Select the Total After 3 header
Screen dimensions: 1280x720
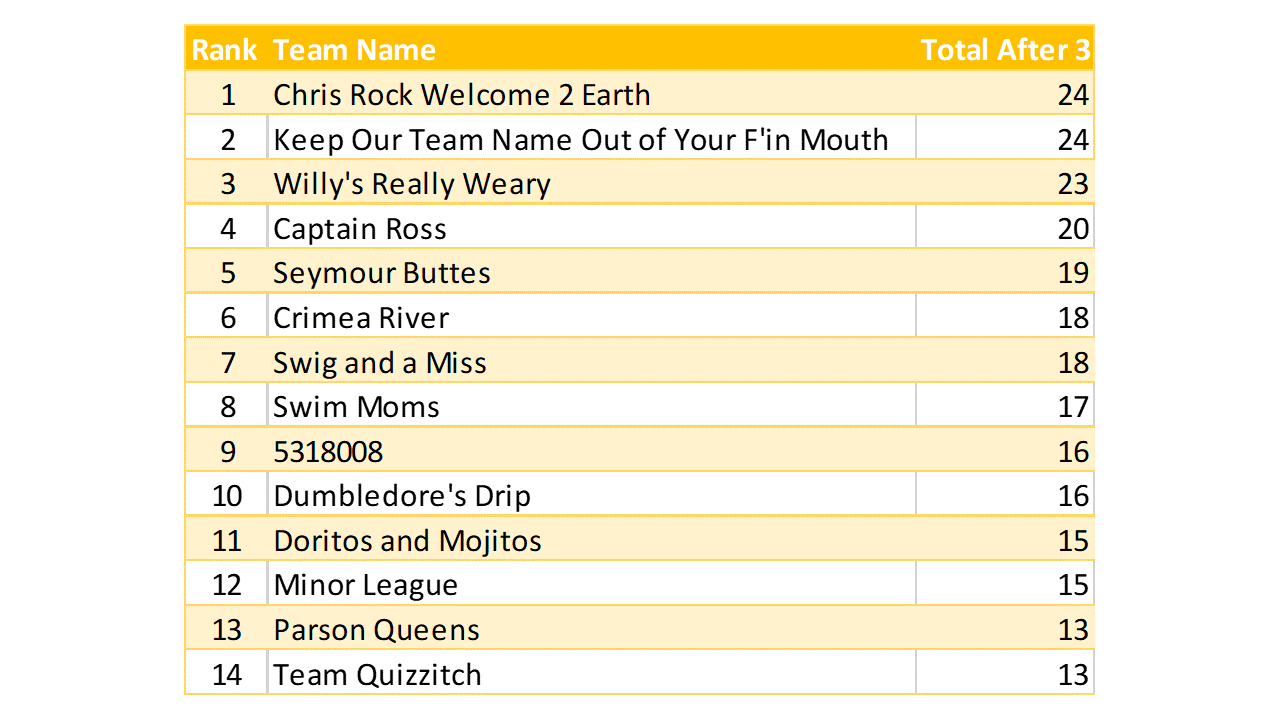click(x=1005, y=50)
